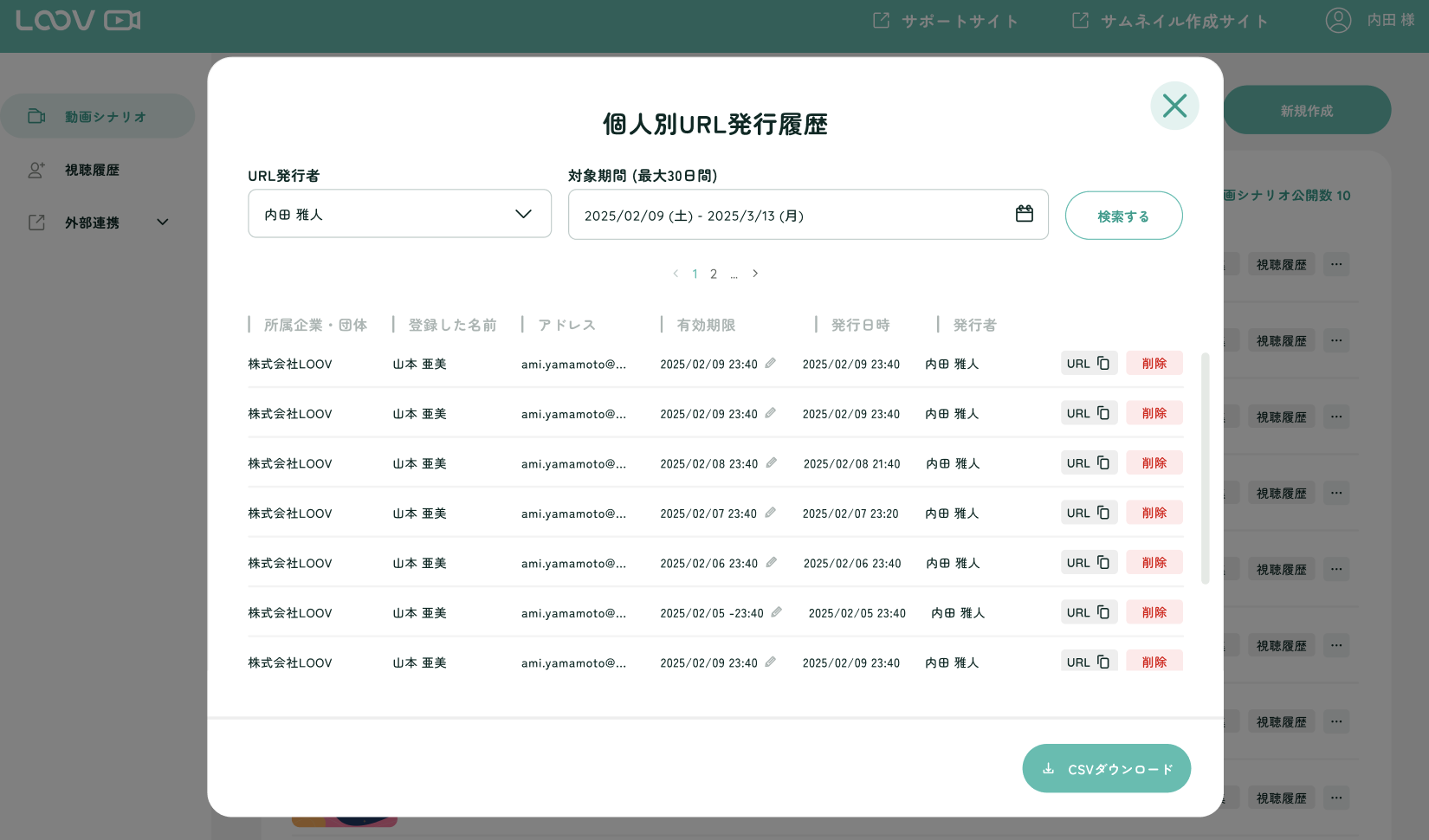Click edit pencil on 2025/02/06 expiration row
Image resolution: width=1429 pixels, height=840 pixels.
coord(771,563)
